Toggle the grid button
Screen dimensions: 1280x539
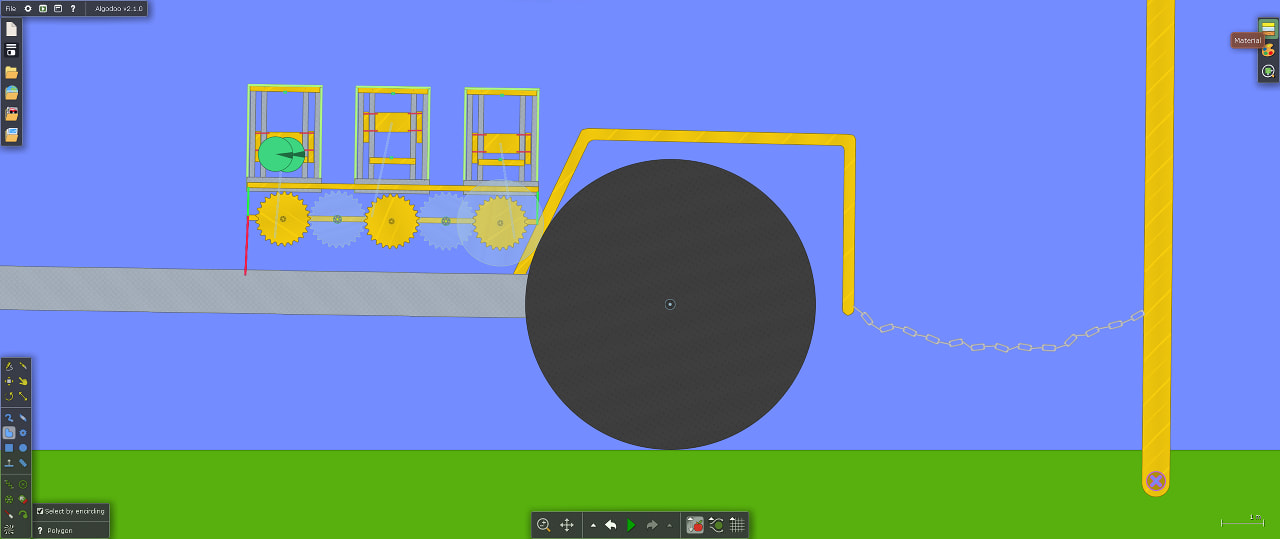click(x=737, y=525)
